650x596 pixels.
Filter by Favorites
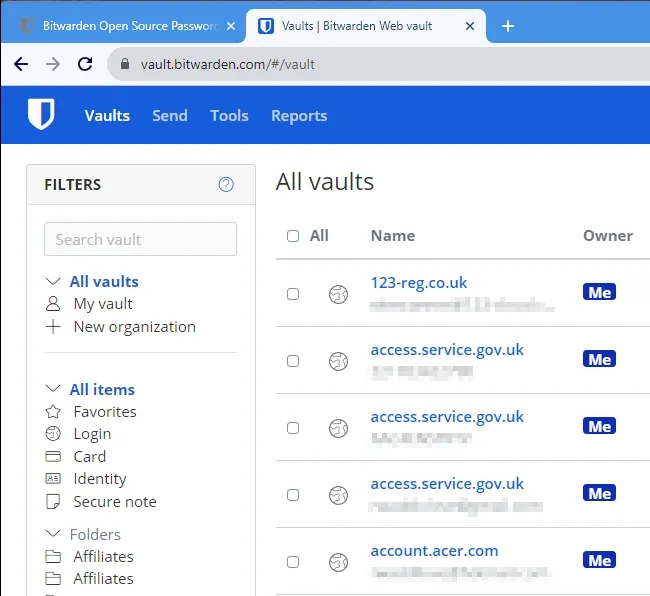tap(105, 412)
